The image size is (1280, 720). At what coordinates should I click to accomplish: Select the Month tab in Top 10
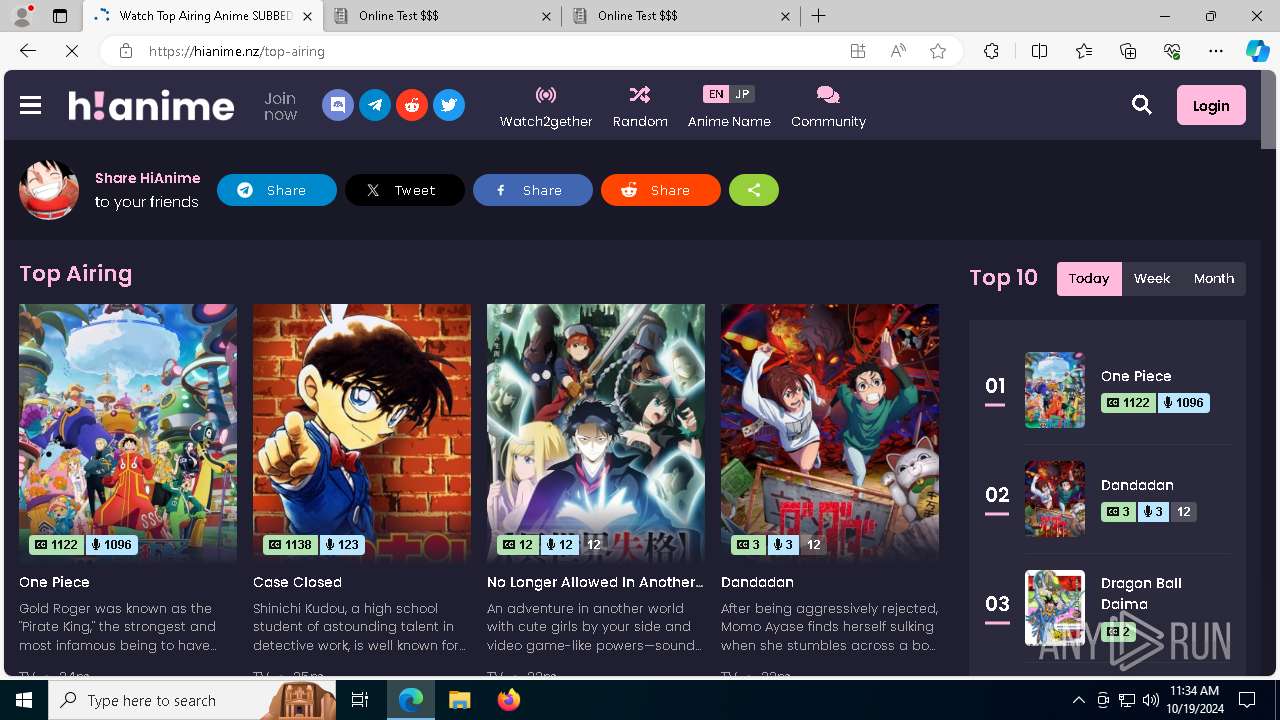click(1214, 279)
